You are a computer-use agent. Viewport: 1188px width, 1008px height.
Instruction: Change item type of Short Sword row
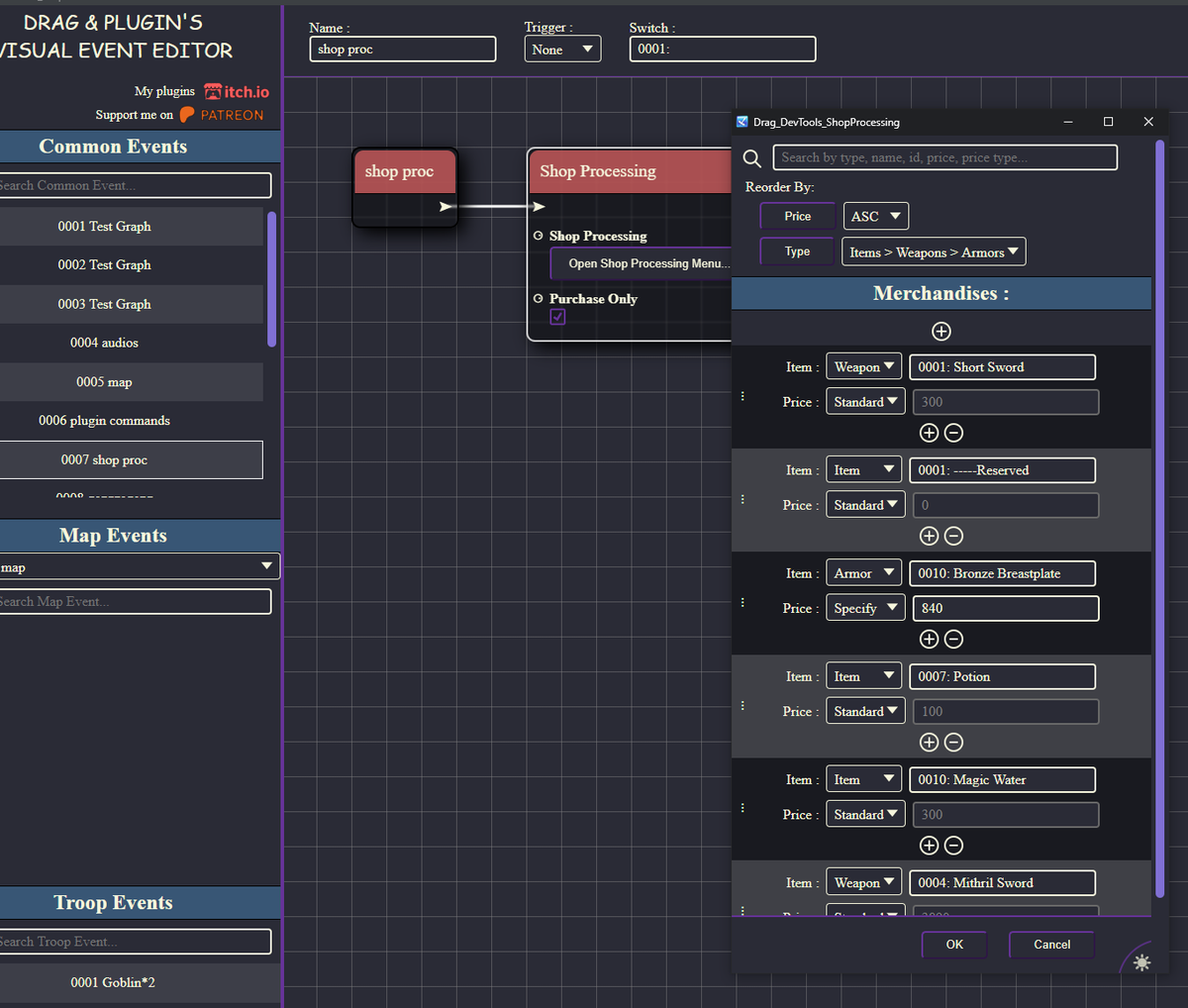coord(864,366)
